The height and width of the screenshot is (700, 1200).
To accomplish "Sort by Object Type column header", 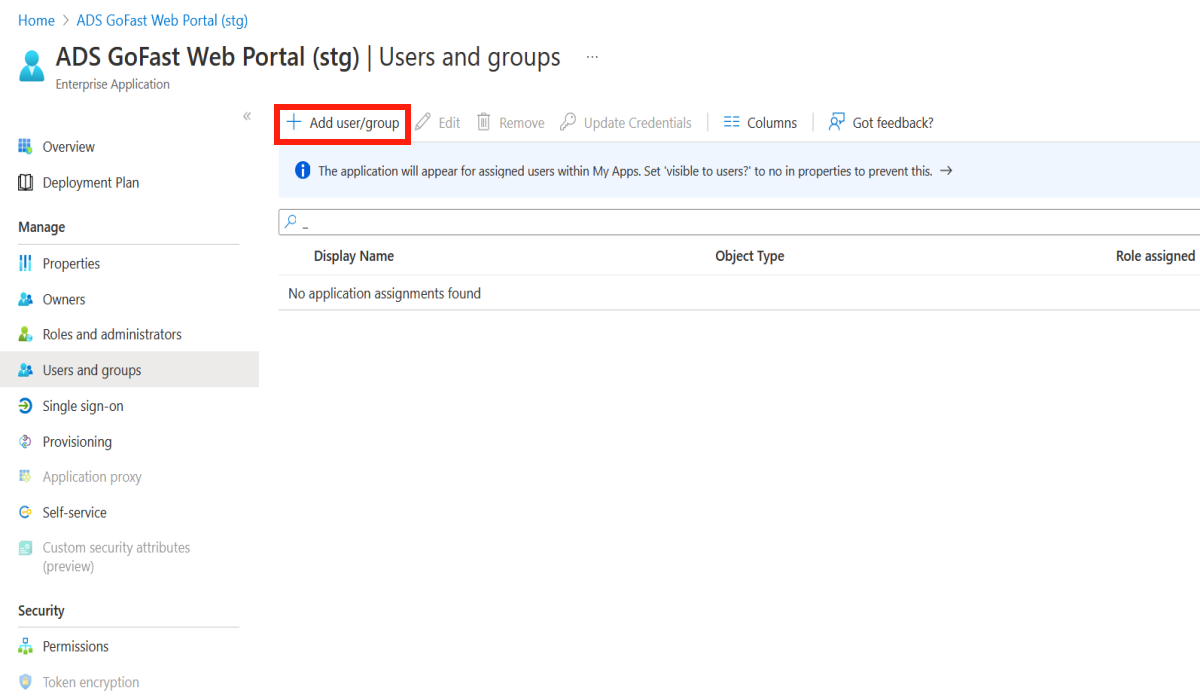I will [750, 256].
